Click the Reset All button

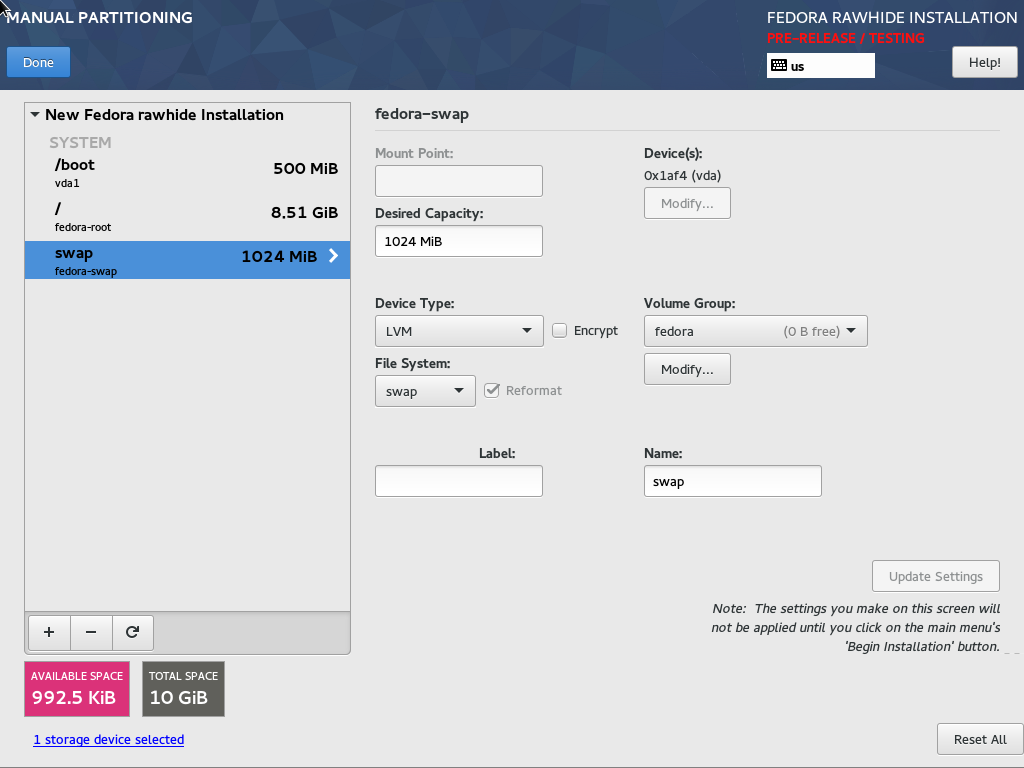click(980, 739)
